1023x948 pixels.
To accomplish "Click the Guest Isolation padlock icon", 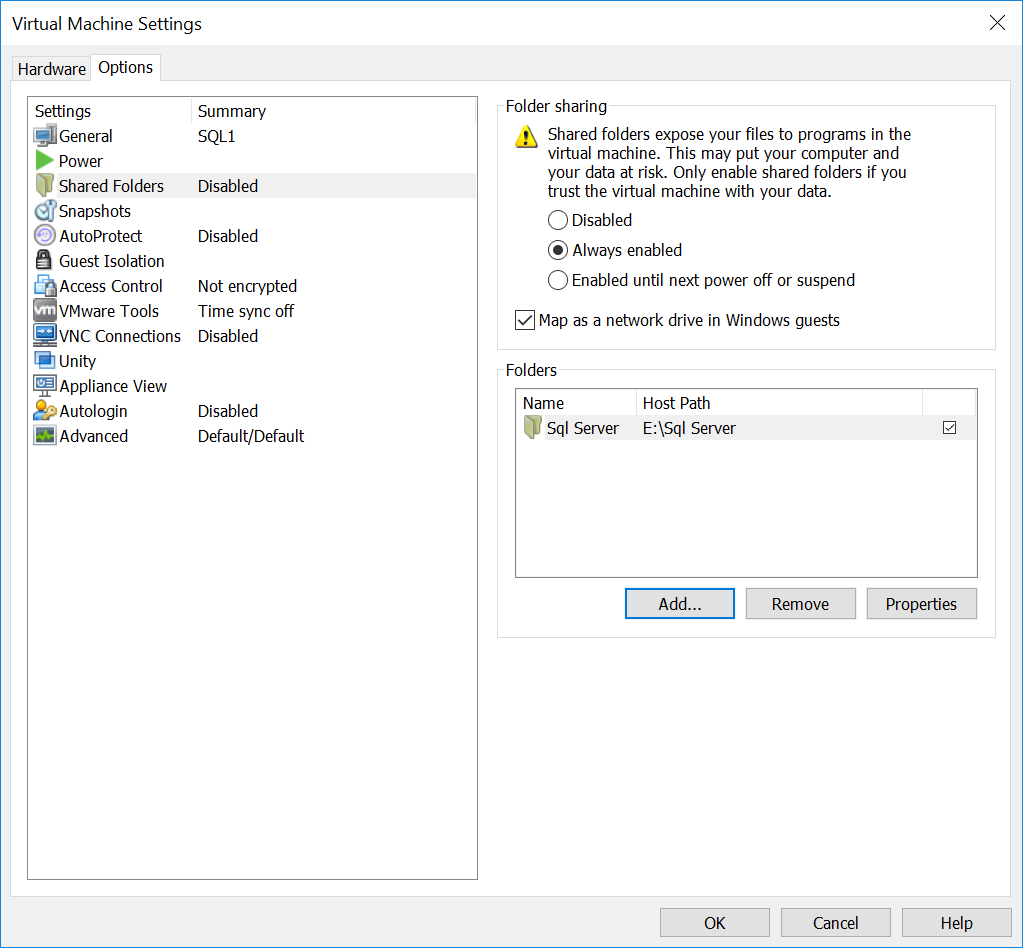I will [44, 260].
